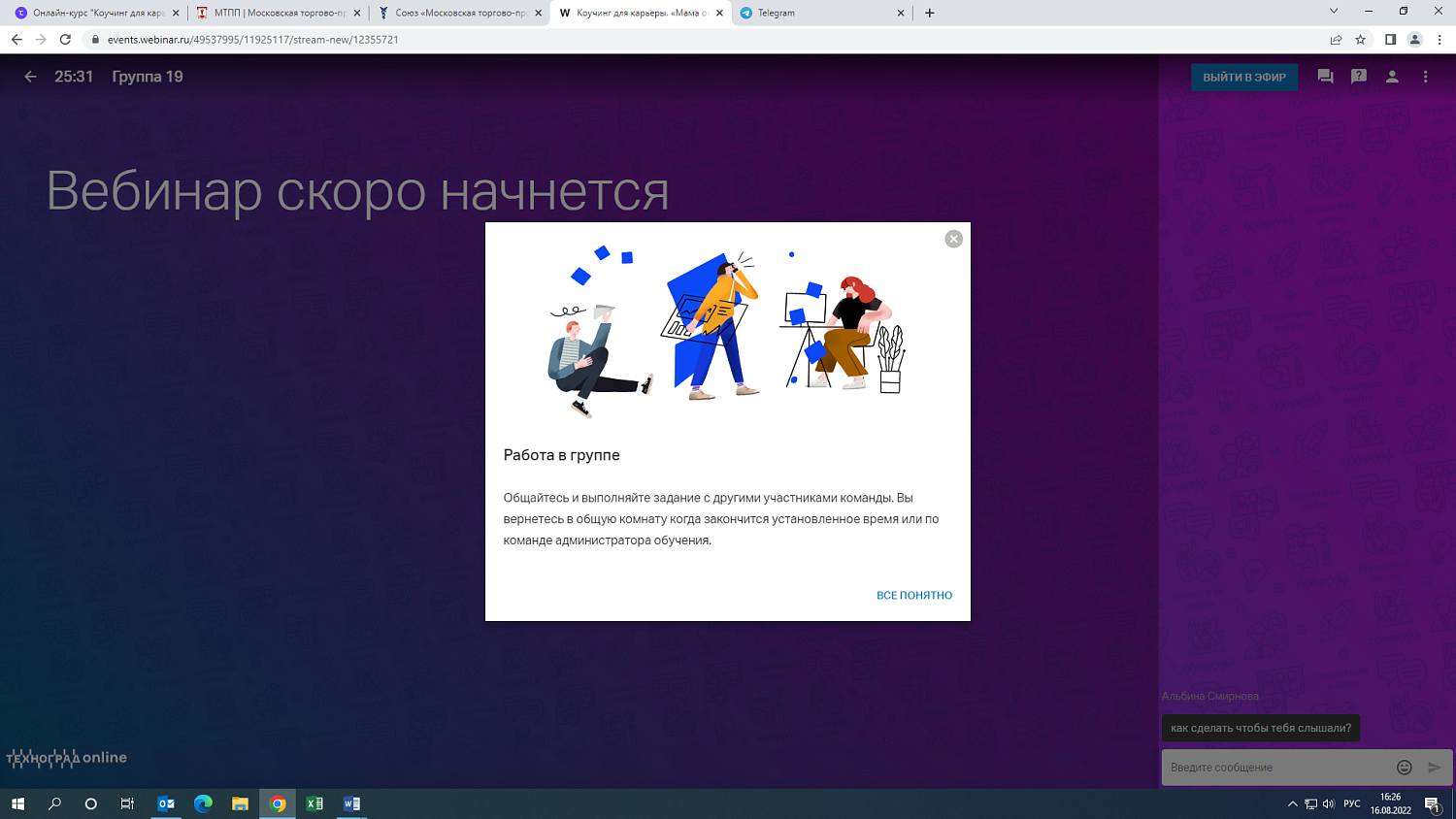Screen dimensions: 1456x819
Task: Click the send message arrow icon
Action: click(1437, 767)
